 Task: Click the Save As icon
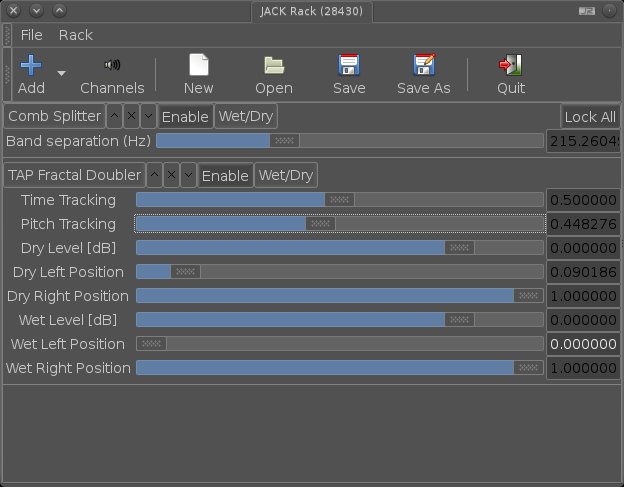pyautogui.click(x=423, y=67)
